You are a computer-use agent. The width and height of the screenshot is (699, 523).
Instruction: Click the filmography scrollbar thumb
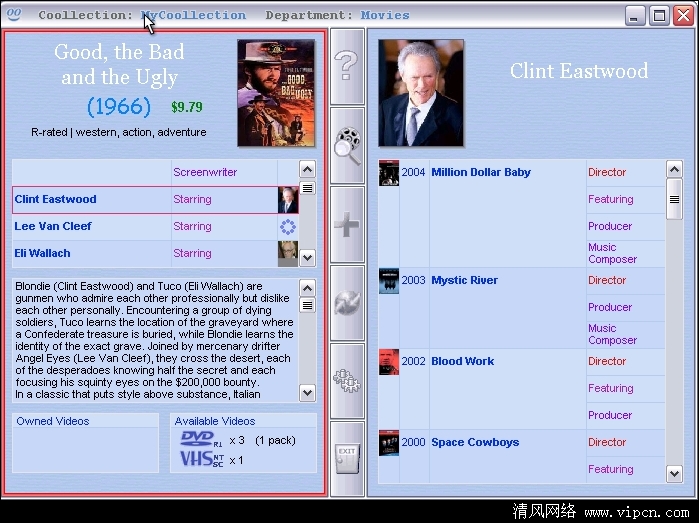tap(674, 200)
